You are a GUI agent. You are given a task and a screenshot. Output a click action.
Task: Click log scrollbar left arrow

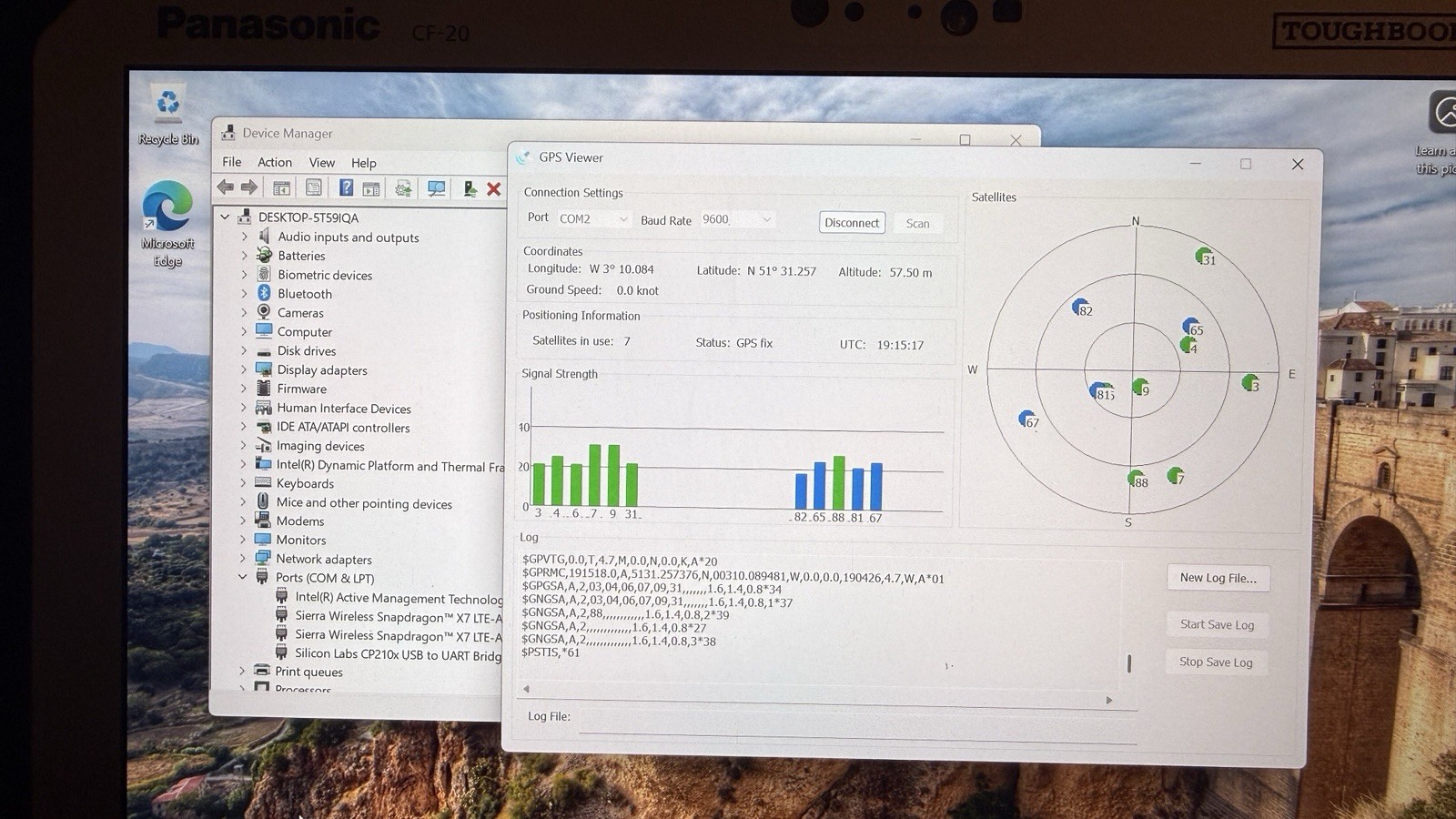point(526,689)
